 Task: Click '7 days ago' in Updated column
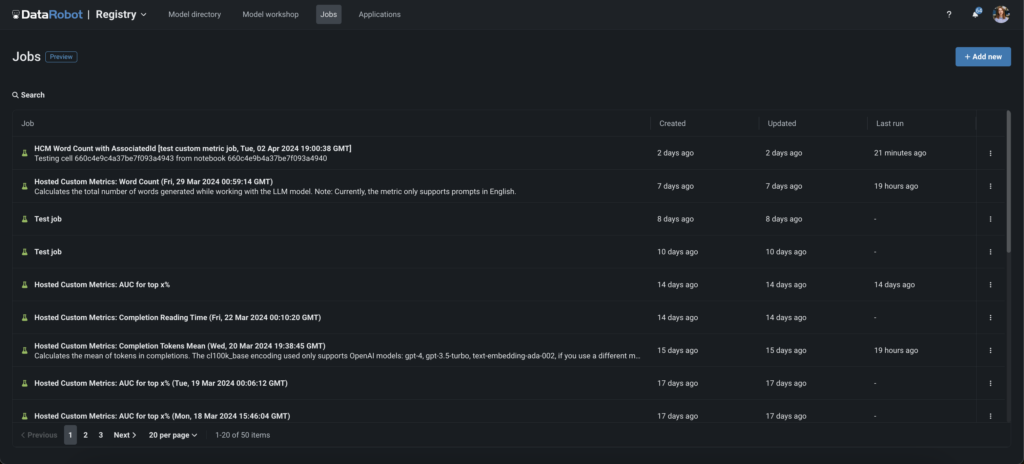click(x=784, y=186)
